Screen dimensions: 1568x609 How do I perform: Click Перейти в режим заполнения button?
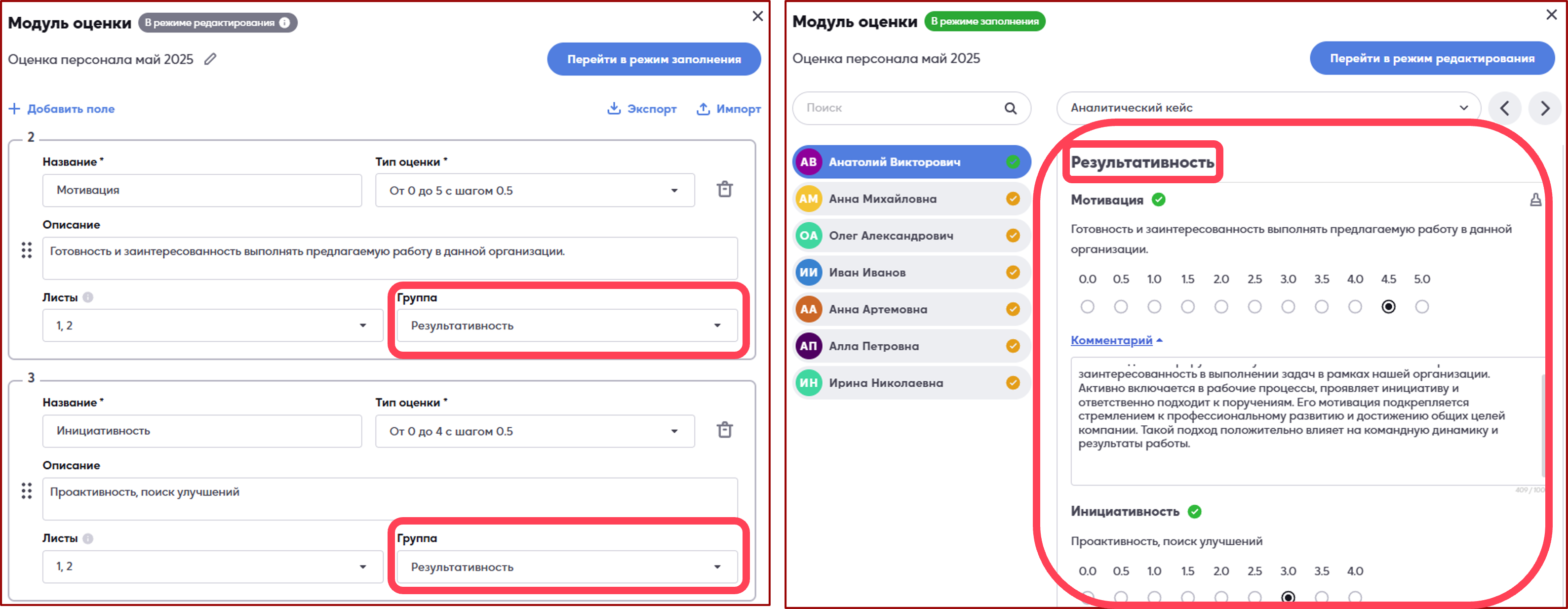coord(654,59)
